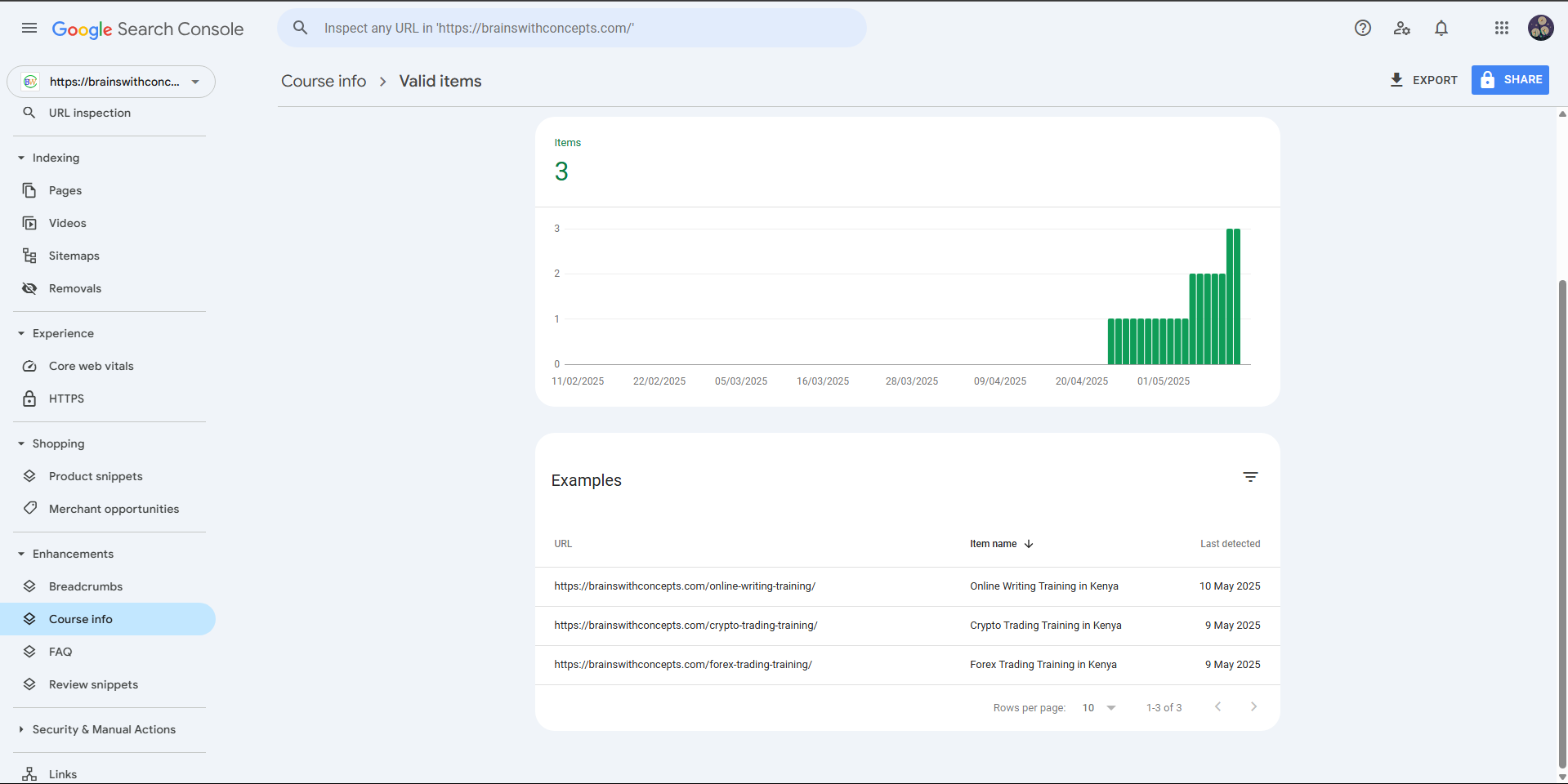The image size is (1568, 784).
Task: Click the Review snippets layers icon
Action: (29, 684)
